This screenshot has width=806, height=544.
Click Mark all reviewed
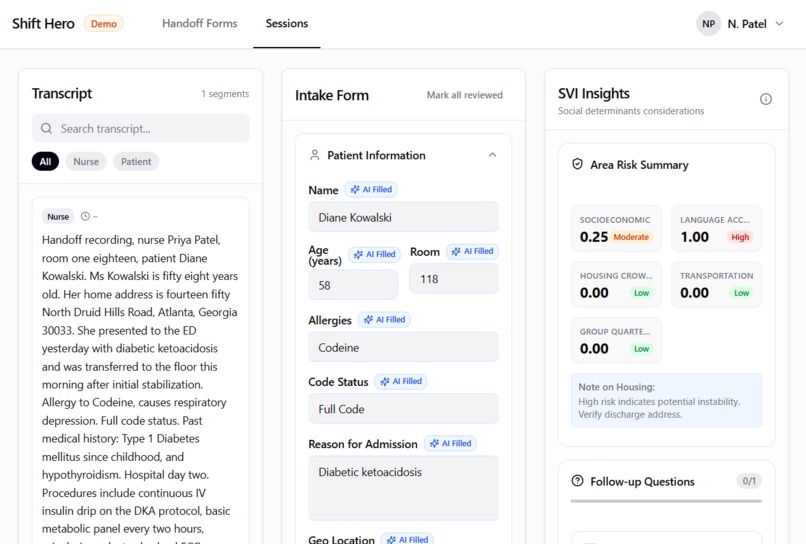pyautogui.click(x=465, y=95)
